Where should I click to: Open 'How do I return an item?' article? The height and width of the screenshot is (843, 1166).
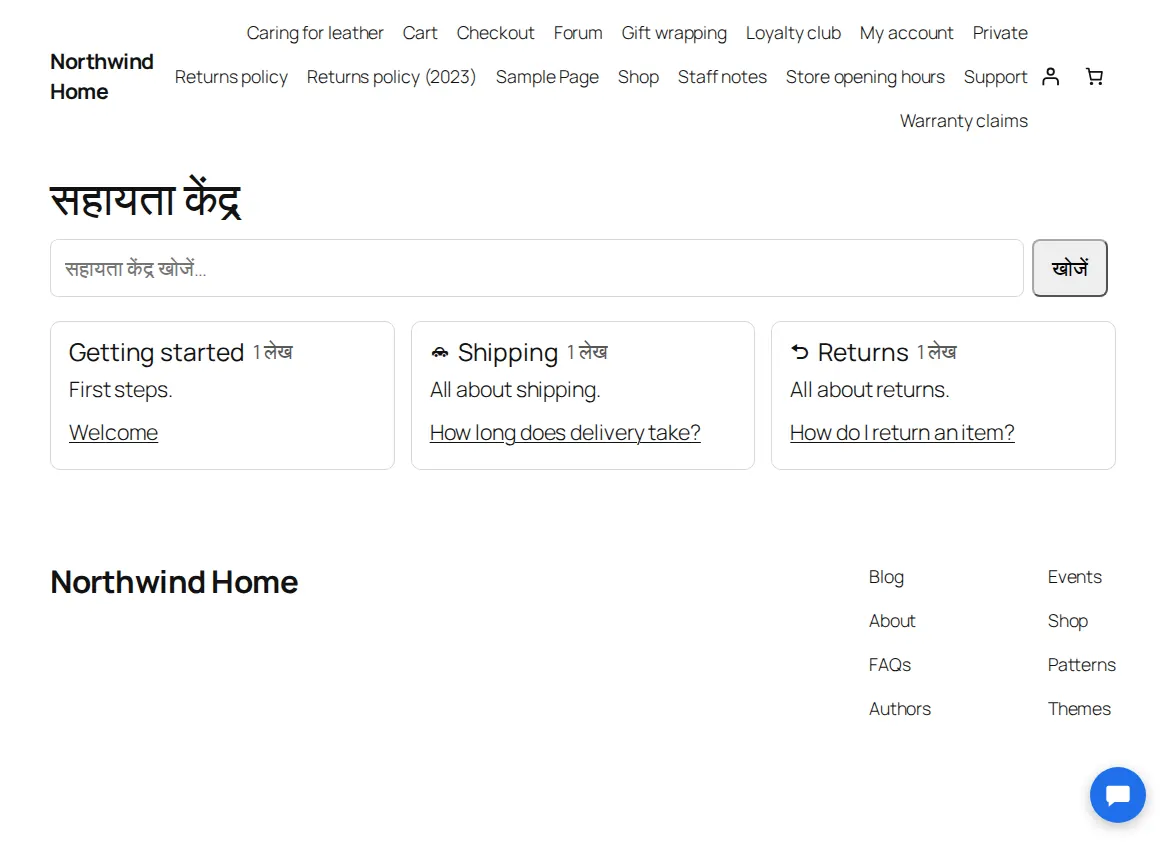point(902,433)
